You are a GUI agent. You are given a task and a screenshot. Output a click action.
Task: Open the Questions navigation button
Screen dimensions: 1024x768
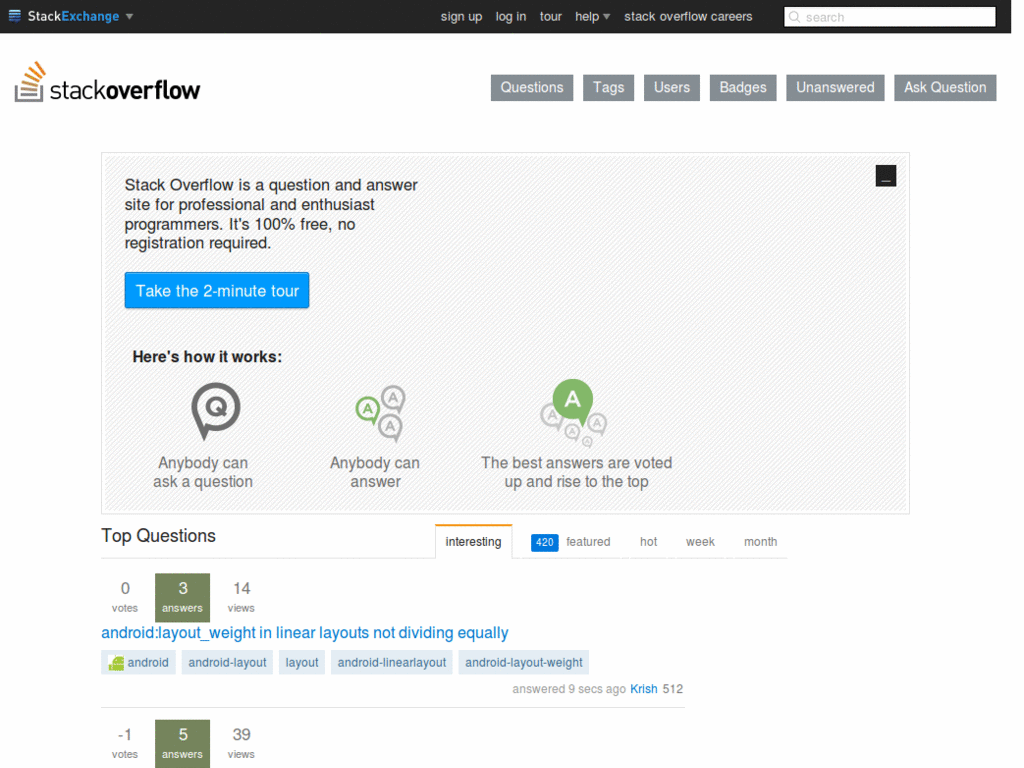coord(532,88)
